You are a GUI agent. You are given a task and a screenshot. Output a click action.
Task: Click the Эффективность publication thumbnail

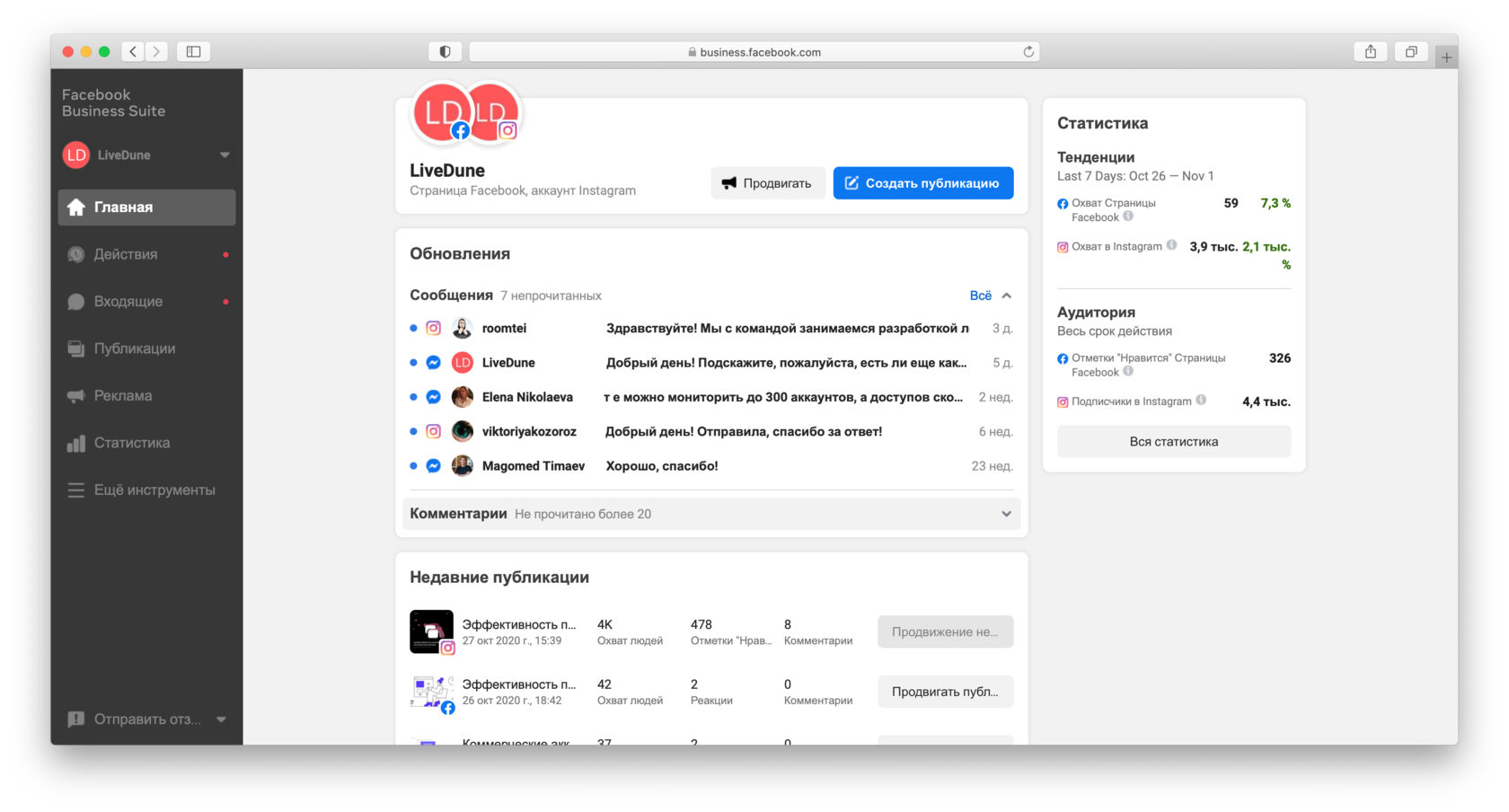(432, 631)
